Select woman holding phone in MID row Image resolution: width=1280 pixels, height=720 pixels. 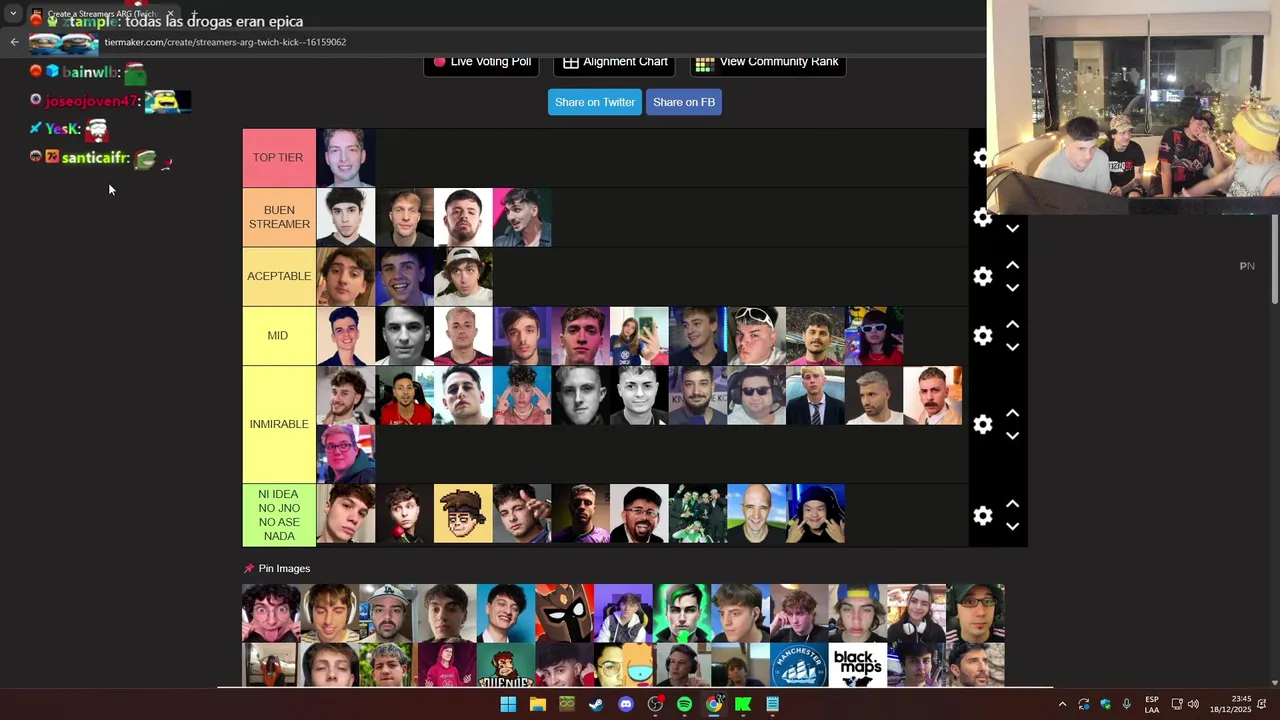point(639,336)
